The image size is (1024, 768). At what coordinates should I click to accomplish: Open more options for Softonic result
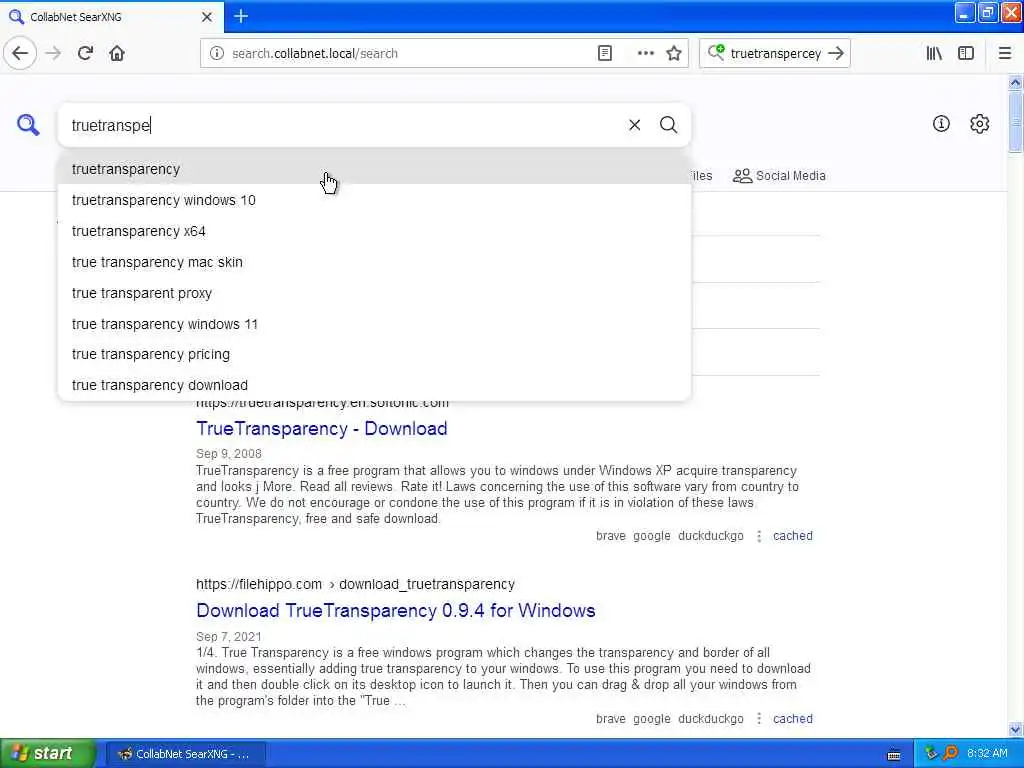(759, 536)
